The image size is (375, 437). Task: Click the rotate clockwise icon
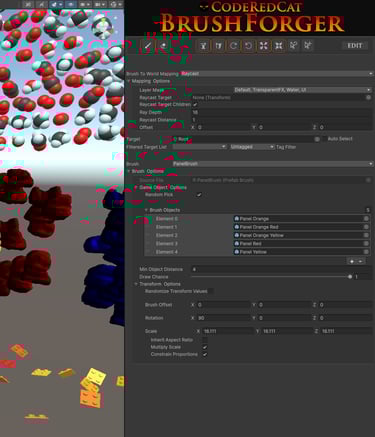(233, 46)
